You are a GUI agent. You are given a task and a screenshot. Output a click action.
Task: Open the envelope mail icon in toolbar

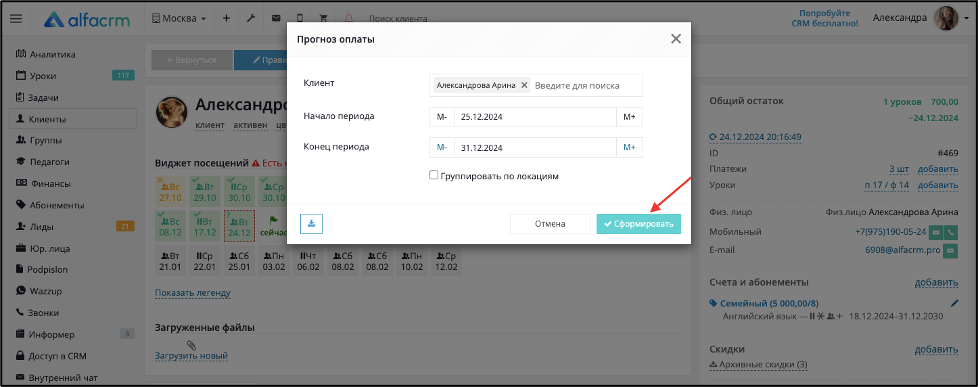pos(275,19)
